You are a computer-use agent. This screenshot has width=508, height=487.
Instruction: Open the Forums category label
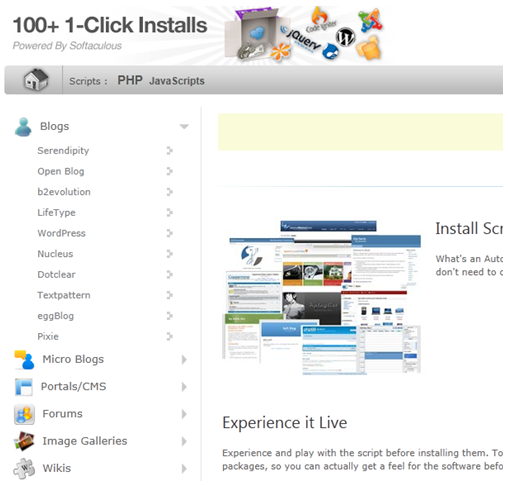tap(62, 414)
